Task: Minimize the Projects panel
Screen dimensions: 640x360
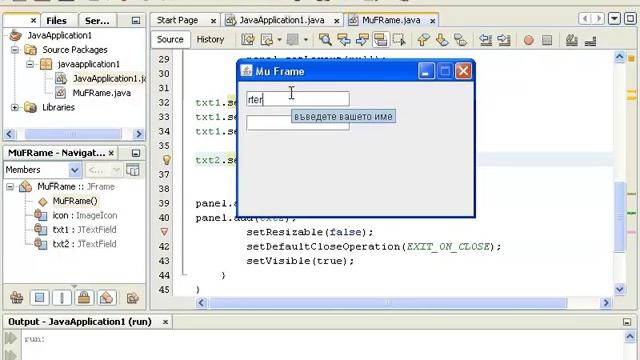Action: [136, 20]
